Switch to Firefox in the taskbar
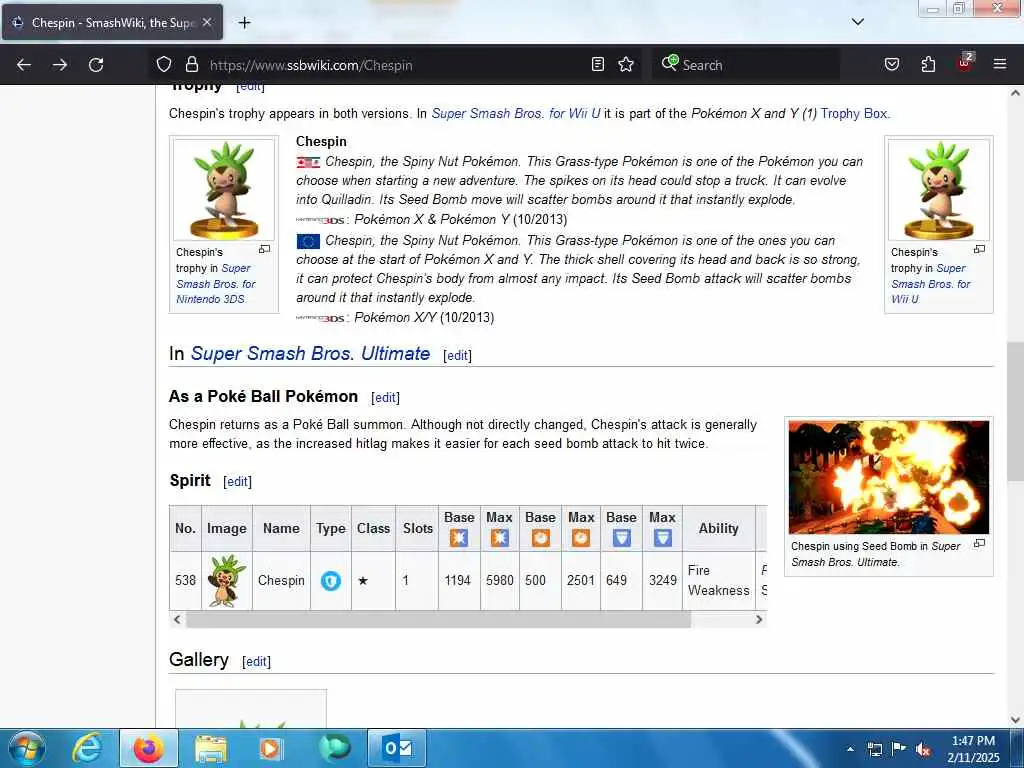Image resolution: width=1024 pixels, height=768 pixels. [x=149, y=748]
